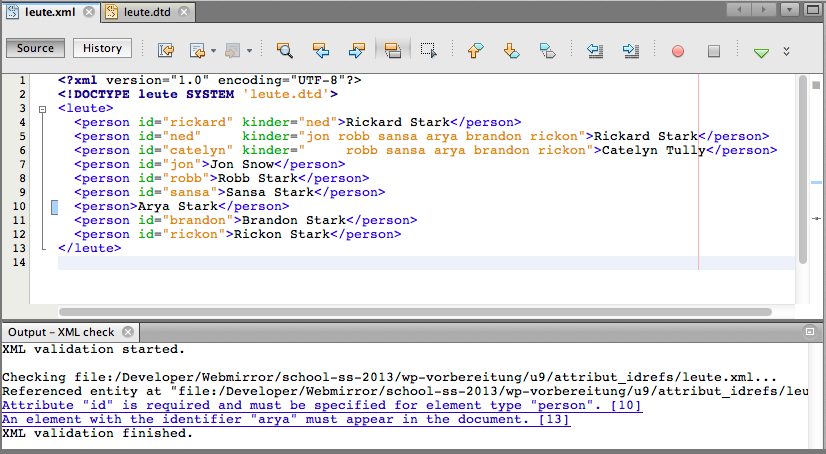The image size is (826, 454).
Task: Open the back navigation history dropdown
Action: pos(213,51)
